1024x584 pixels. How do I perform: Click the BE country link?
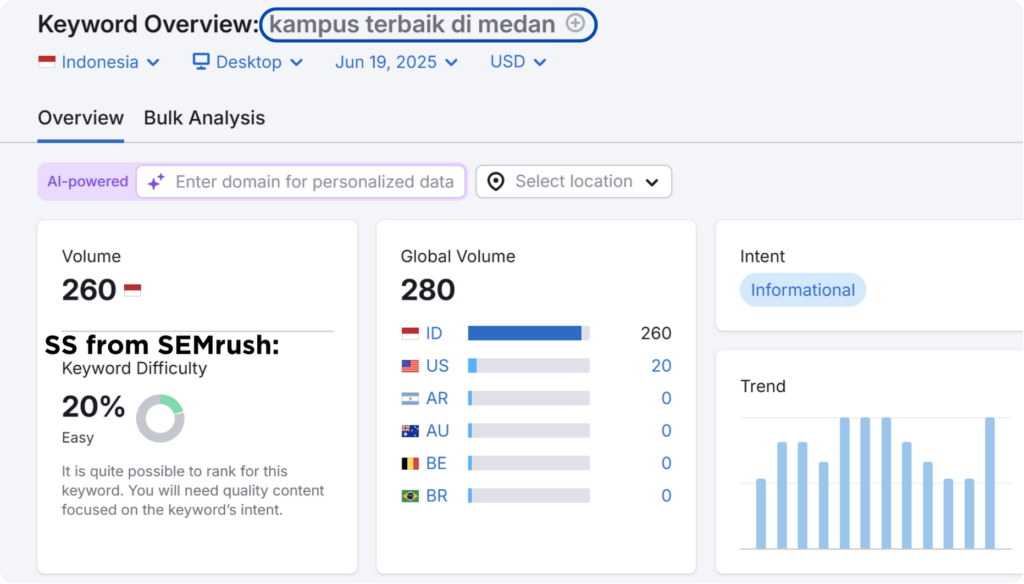pyautogui.click(x=436, y=463)
